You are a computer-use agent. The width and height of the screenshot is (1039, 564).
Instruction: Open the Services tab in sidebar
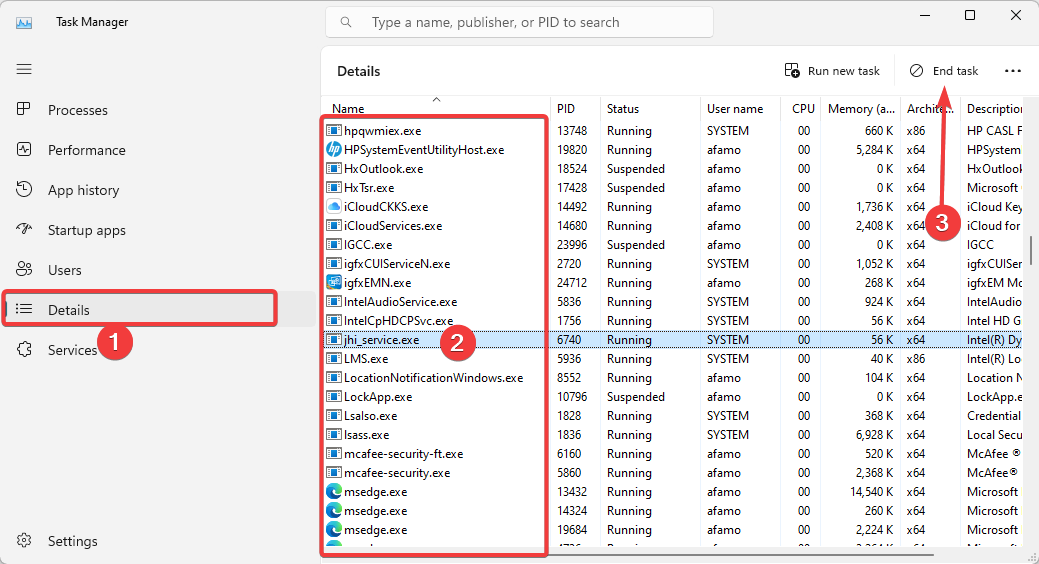(72, 350)
